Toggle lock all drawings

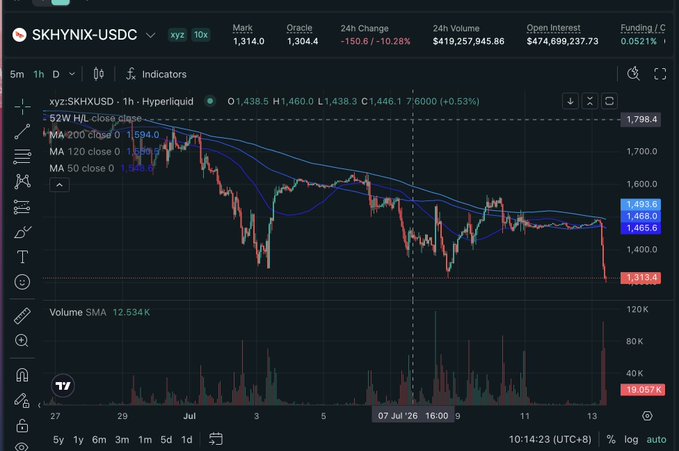[x=22, y=425]
